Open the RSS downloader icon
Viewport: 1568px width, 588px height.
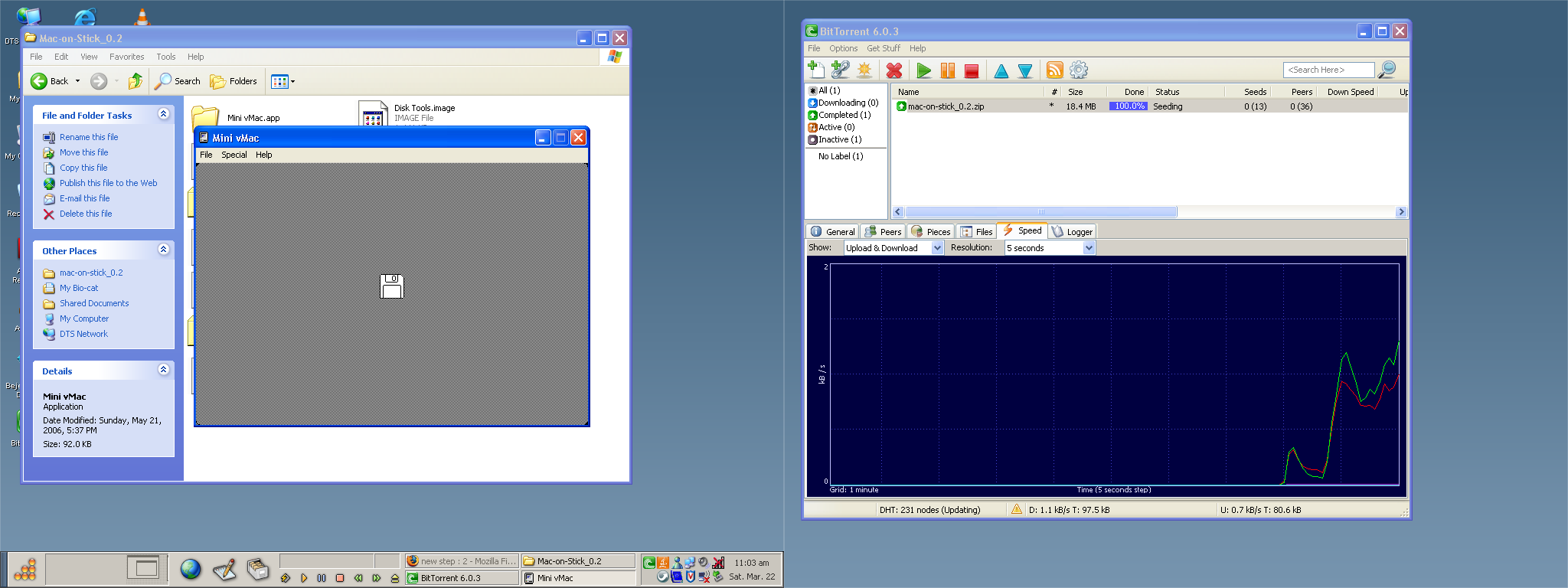coord(1054,70)
